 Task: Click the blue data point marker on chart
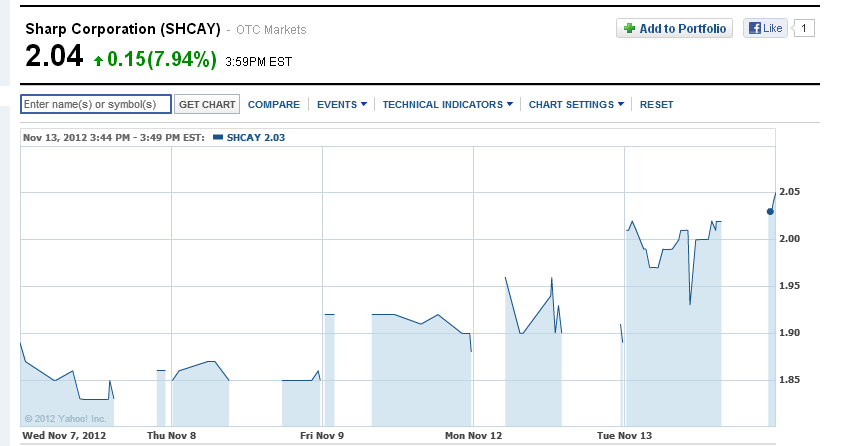pos(770,211)
